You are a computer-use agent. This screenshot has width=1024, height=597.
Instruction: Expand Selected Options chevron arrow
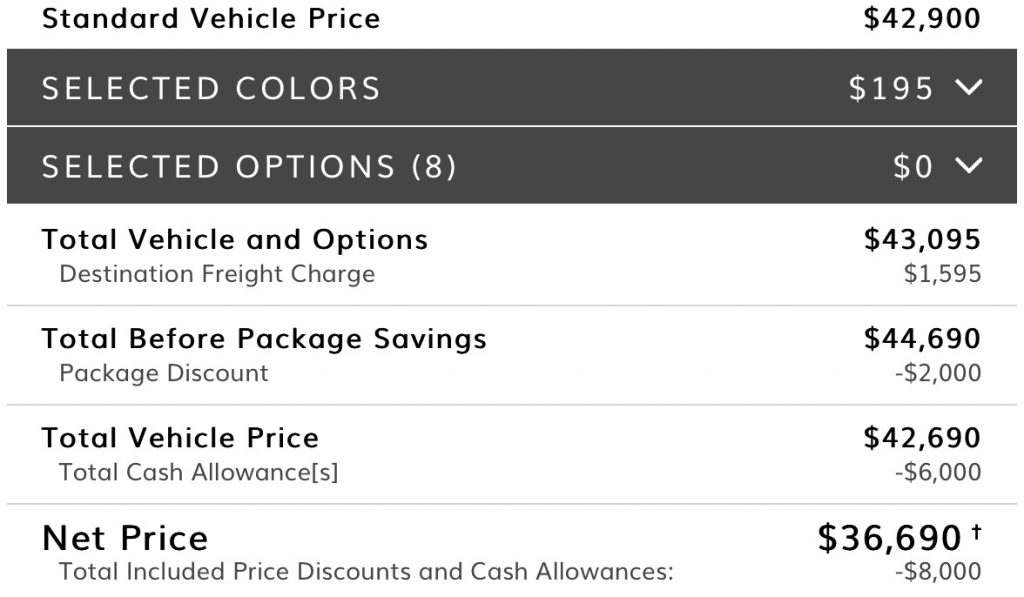[968, 166]
